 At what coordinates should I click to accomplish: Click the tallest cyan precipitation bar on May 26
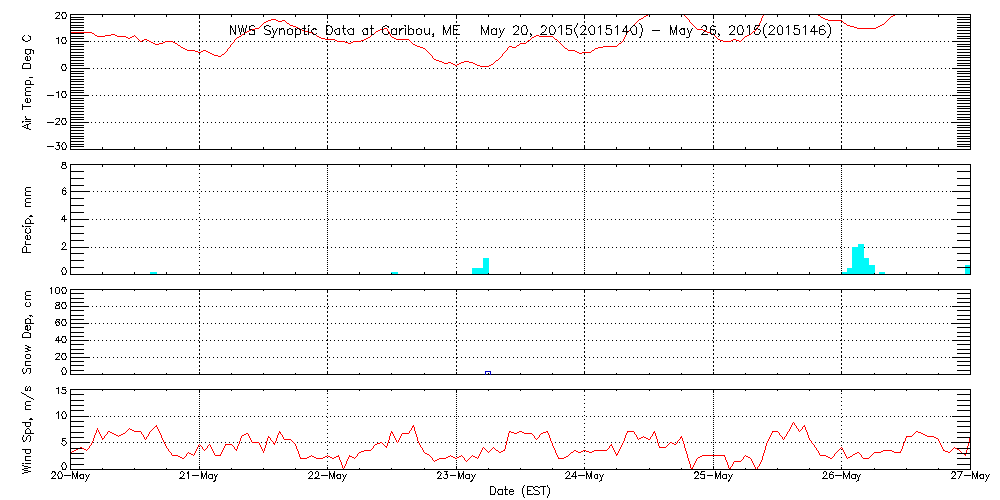[x=861, y=258]
